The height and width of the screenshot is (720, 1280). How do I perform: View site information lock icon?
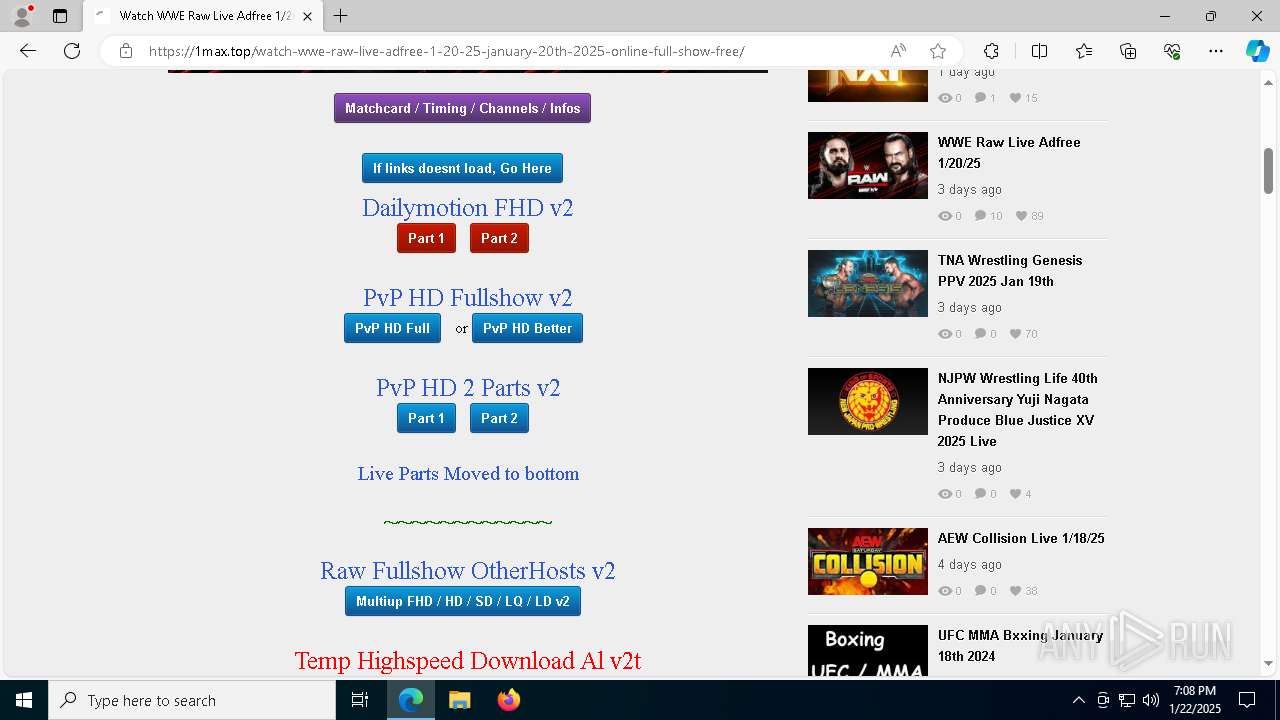[125, 51]
